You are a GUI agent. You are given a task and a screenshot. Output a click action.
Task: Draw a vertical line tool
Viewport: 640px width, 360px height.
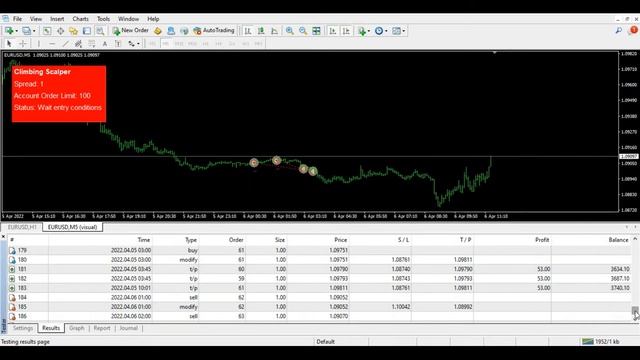pos(39,44)
